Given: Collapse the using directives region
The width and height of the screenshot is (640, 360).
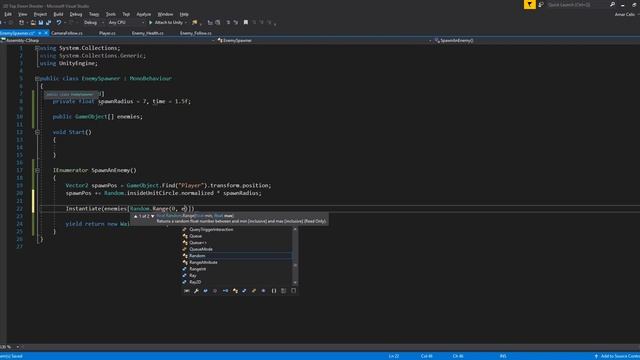Looking at the screenshot, I should (x=37, y=48).
